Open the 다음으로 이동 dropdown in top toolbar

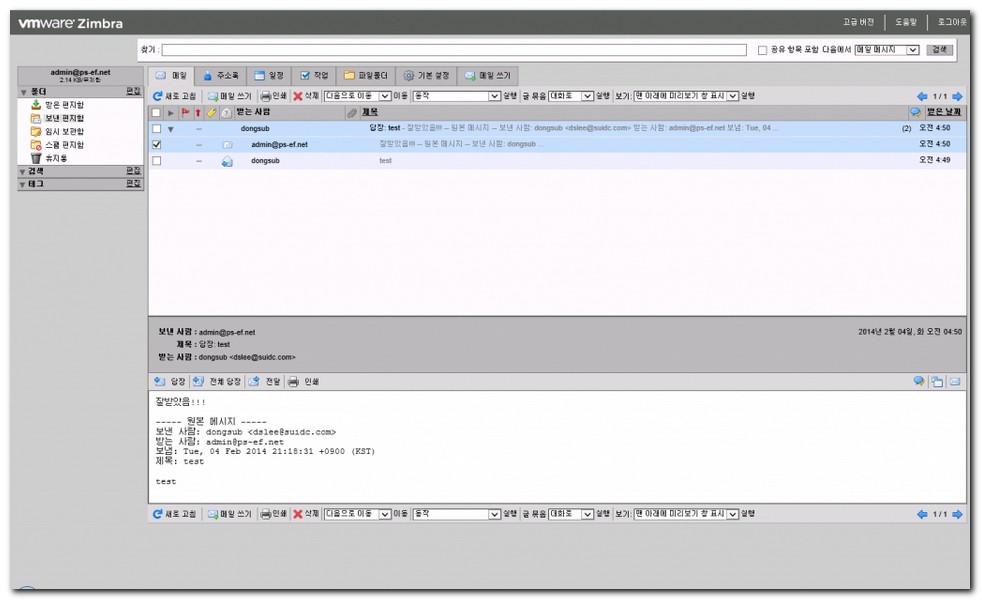(357, 96)
